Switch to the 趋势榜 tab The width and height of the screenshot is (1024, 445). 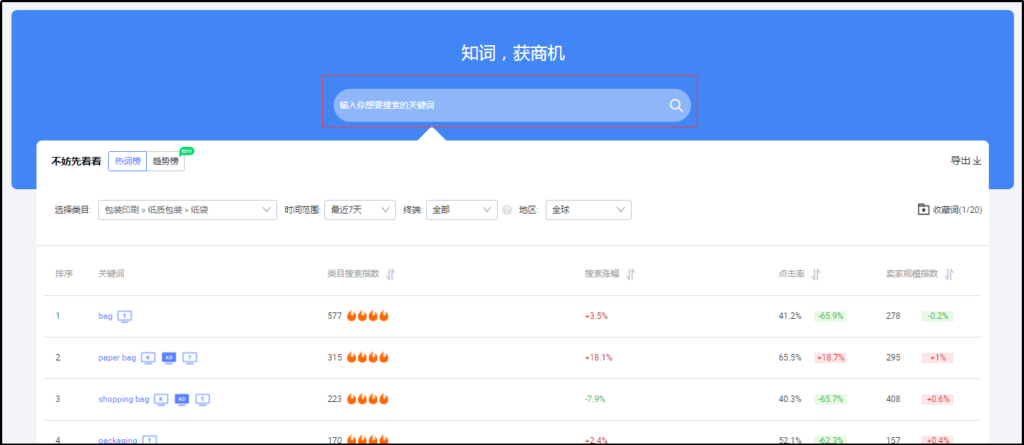point(166,161)
